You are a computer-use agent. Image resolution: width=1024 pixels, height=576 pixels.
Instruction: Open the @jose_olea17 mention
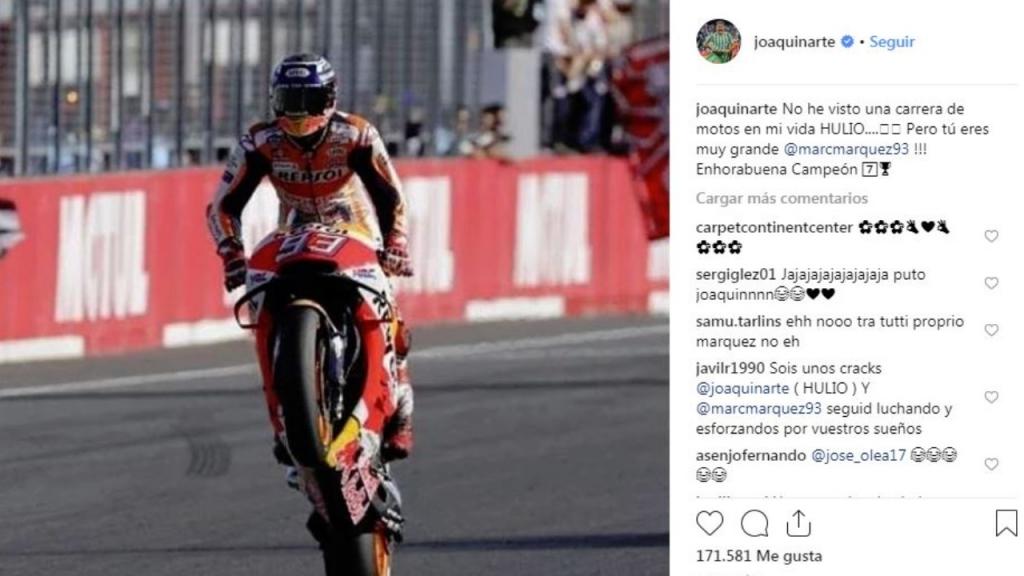(858, 455)
